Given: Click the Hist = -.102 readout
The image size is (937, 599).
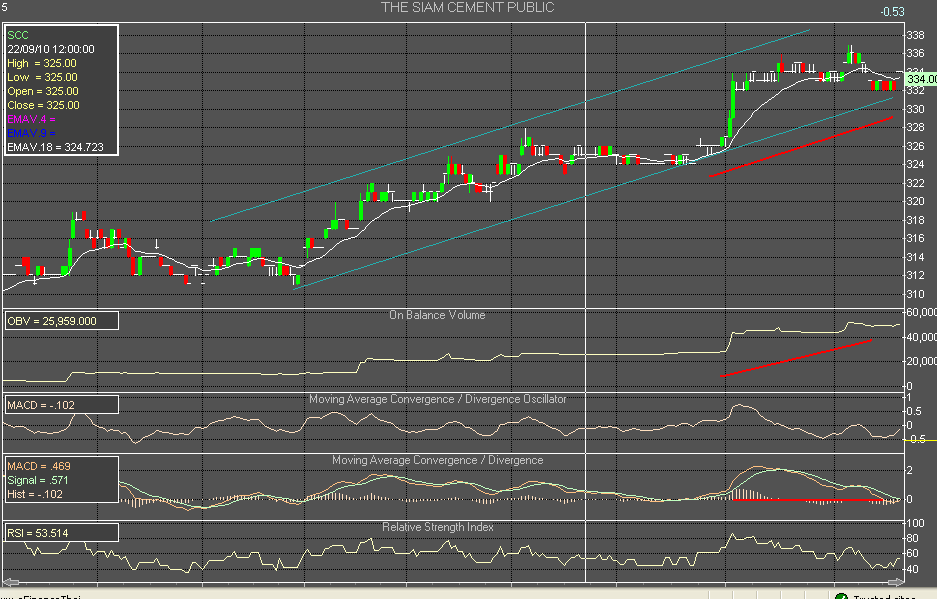Looking at the screenshot, I should 35,494.
